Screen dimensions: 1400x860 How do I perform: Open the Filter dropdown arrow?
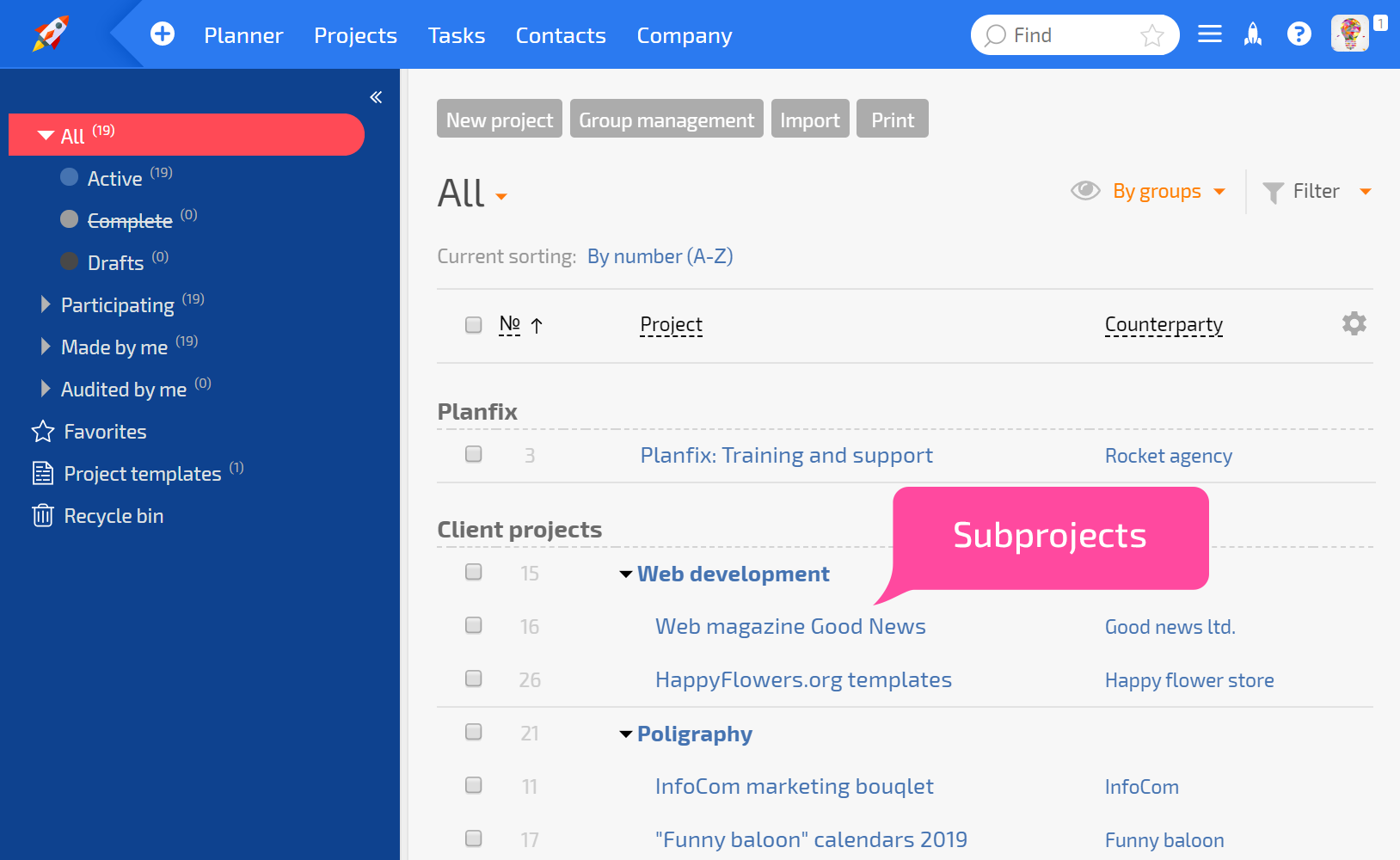pyautogui.click(x=1366, y=192)
